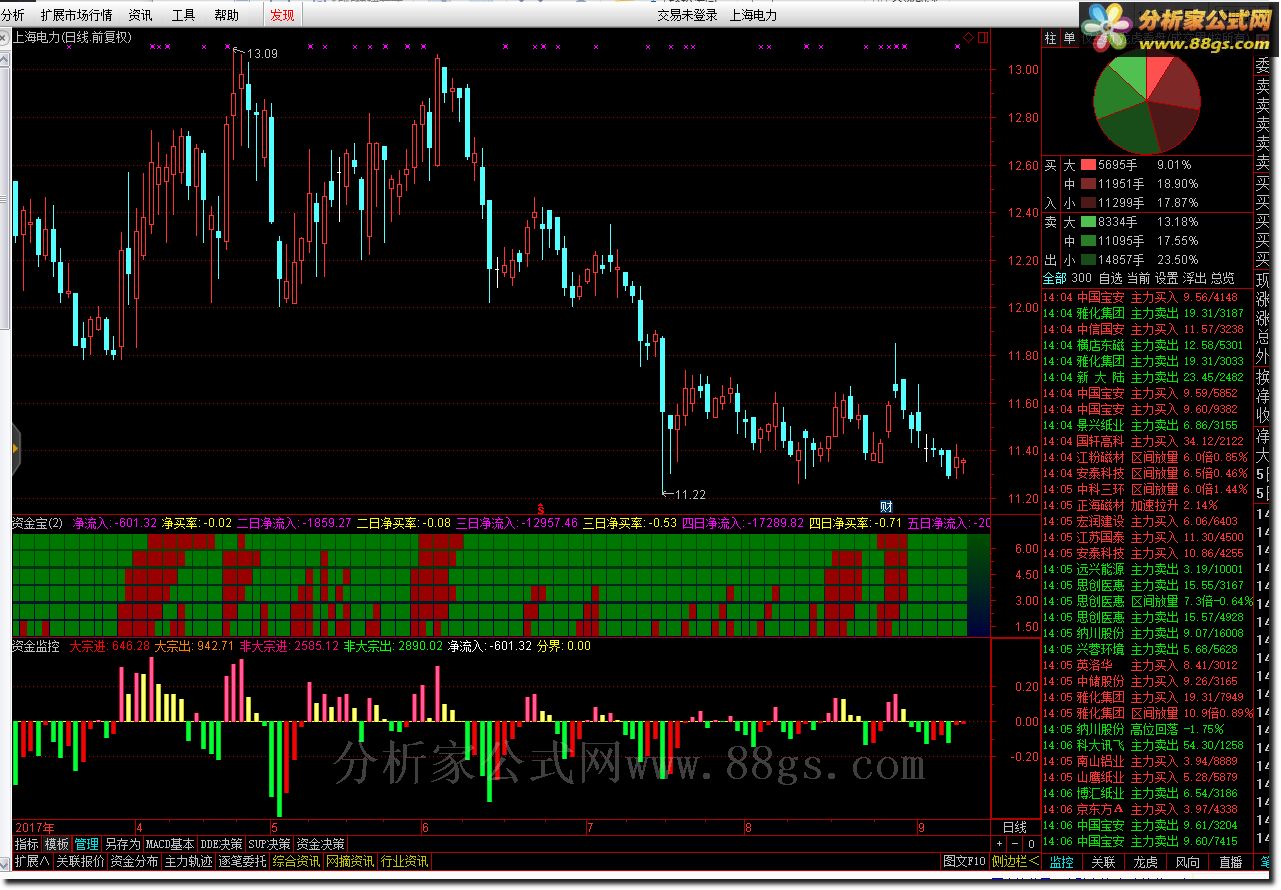Screen dimensions: 1281x890
Task: Click the large-buy red color swatch
Action: tap(1087, 165)
